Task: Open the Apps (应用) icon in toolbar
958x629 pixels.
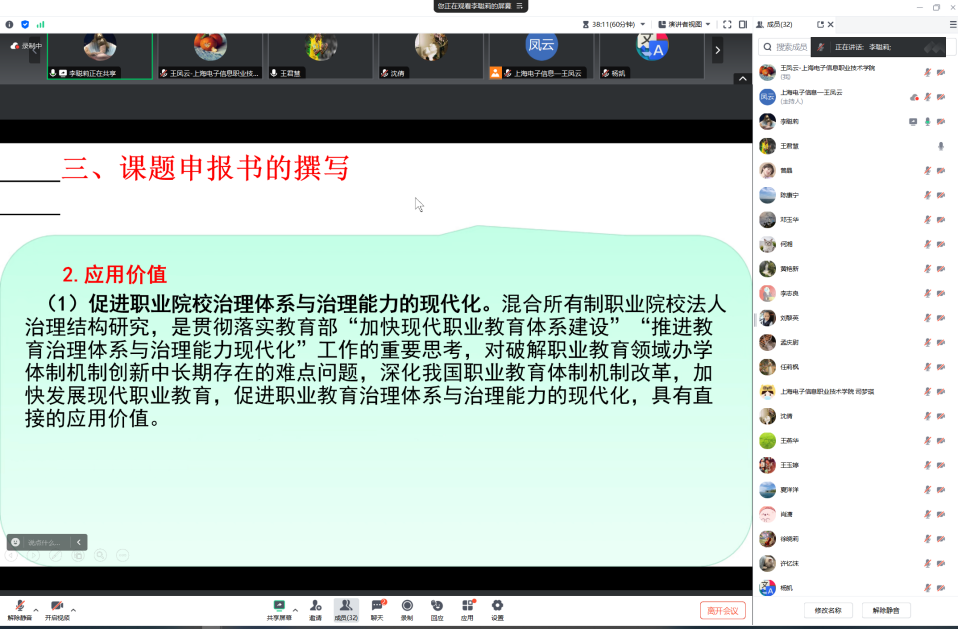Action: click(467, 606)
